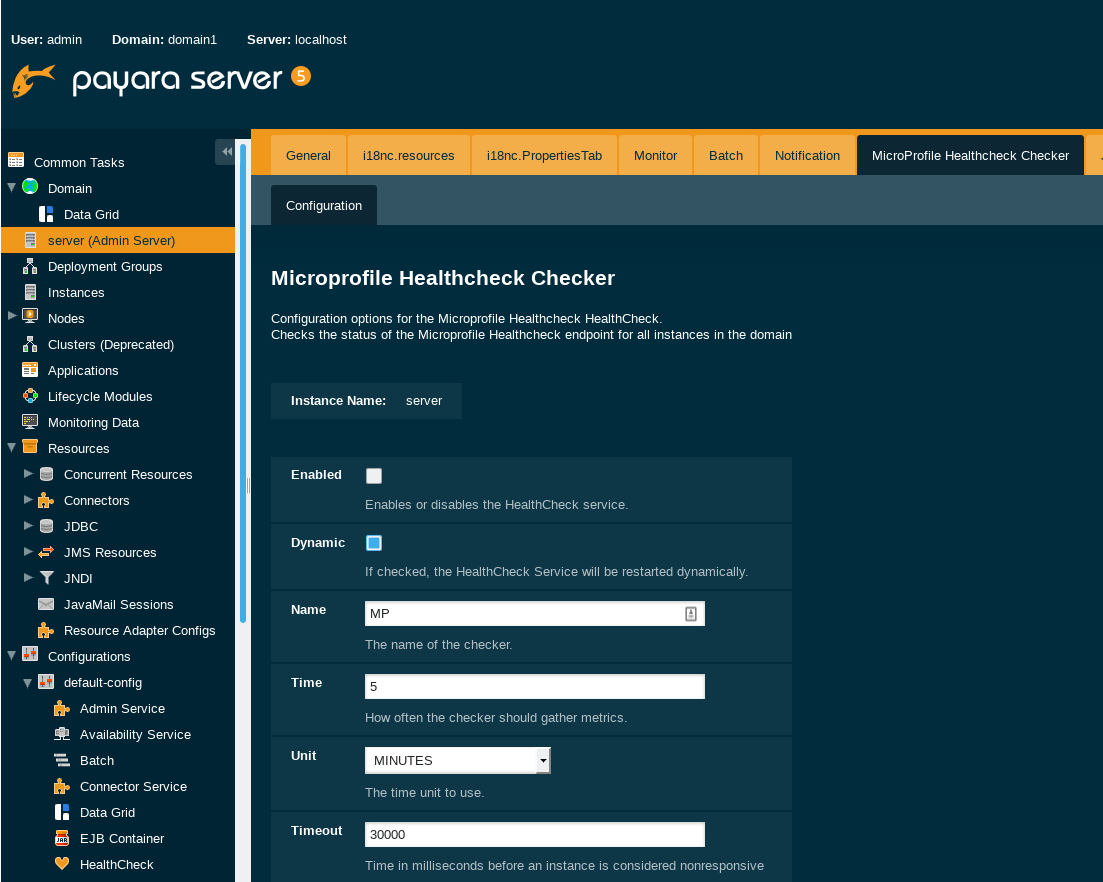The width and height of the screenshot is (1103, 882).
Task: Click into the Name field containing MP
Action: point(535,613)
